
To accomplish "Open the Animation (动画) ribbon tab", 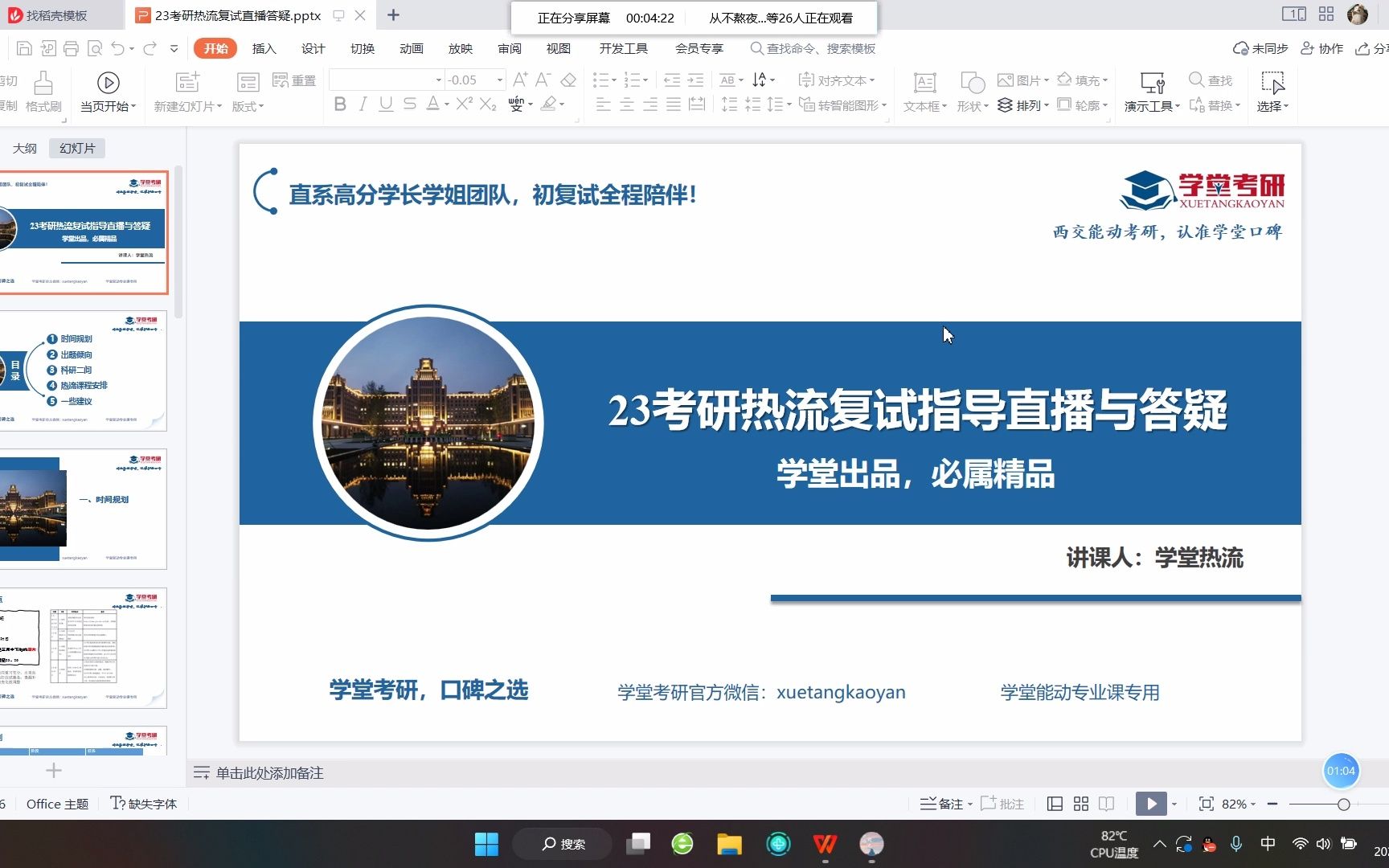I will pos(412,49).
